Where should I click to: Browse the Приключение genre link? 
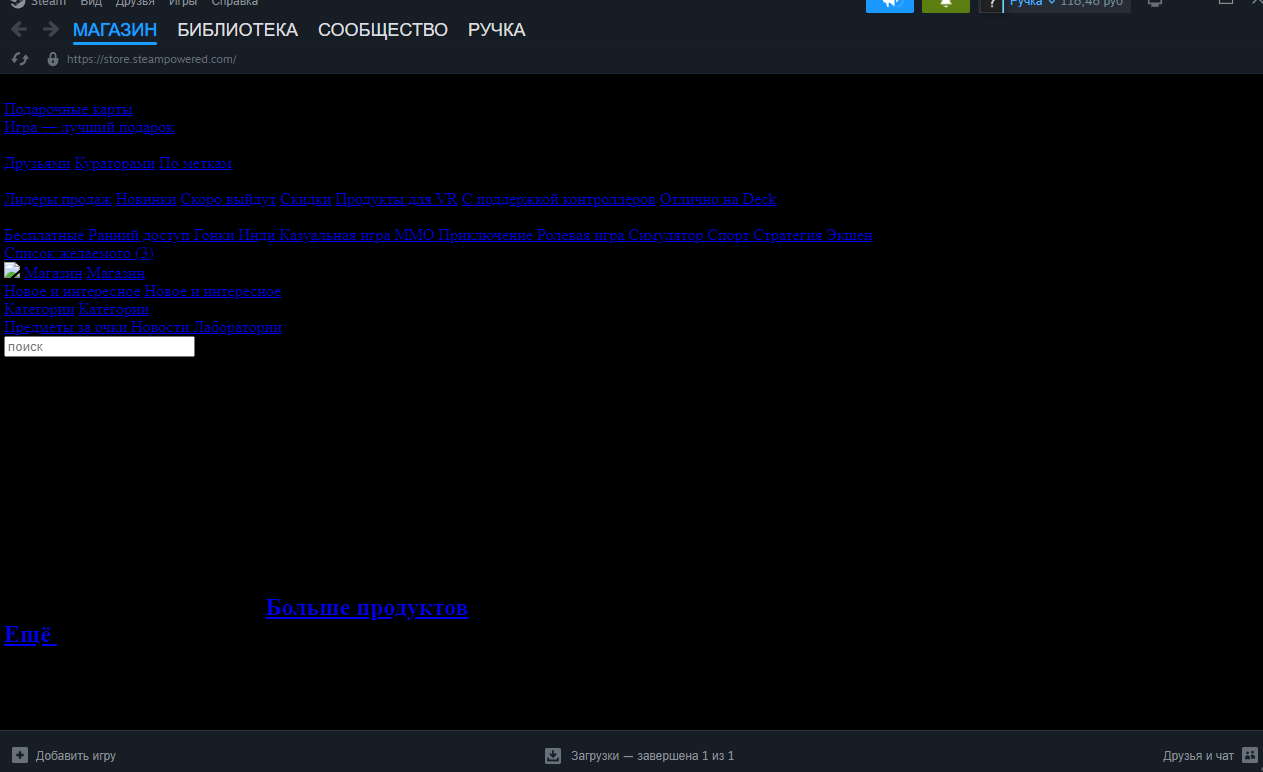pyautogui.click(x=486, y=235)
